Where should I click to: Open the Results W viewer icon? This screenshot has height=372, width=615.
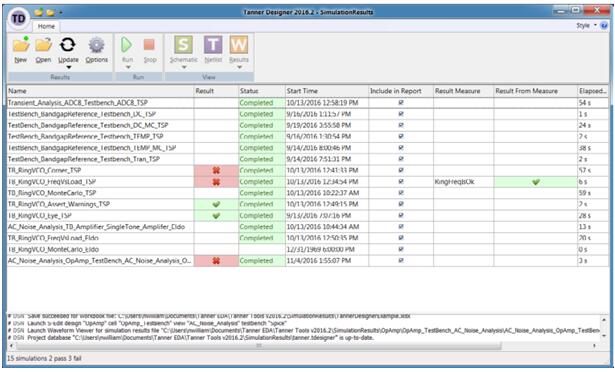tap(238, 44)
